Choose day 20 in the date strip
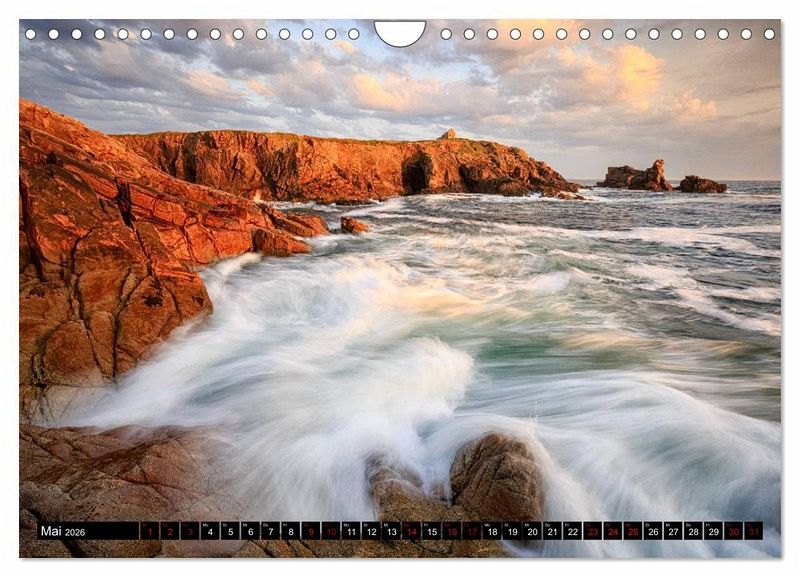Viewport: 800px width, 577px height. tap(532, 531)
